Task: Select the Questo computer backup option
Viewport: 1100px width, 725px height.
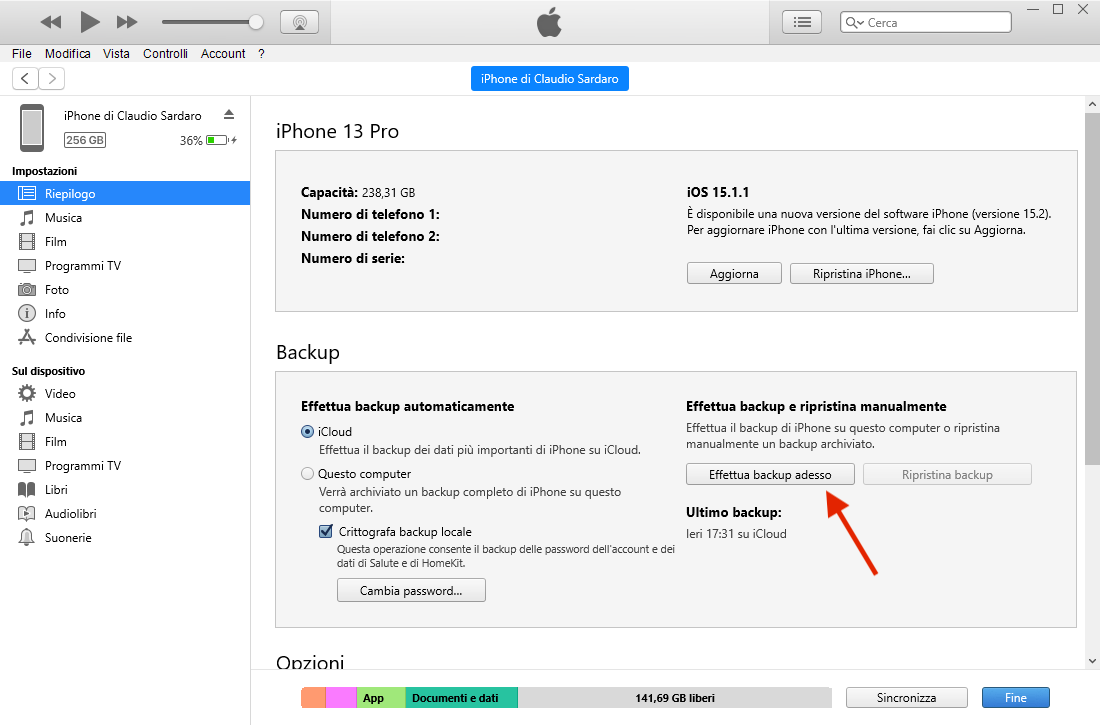Action: pos(308,474)
